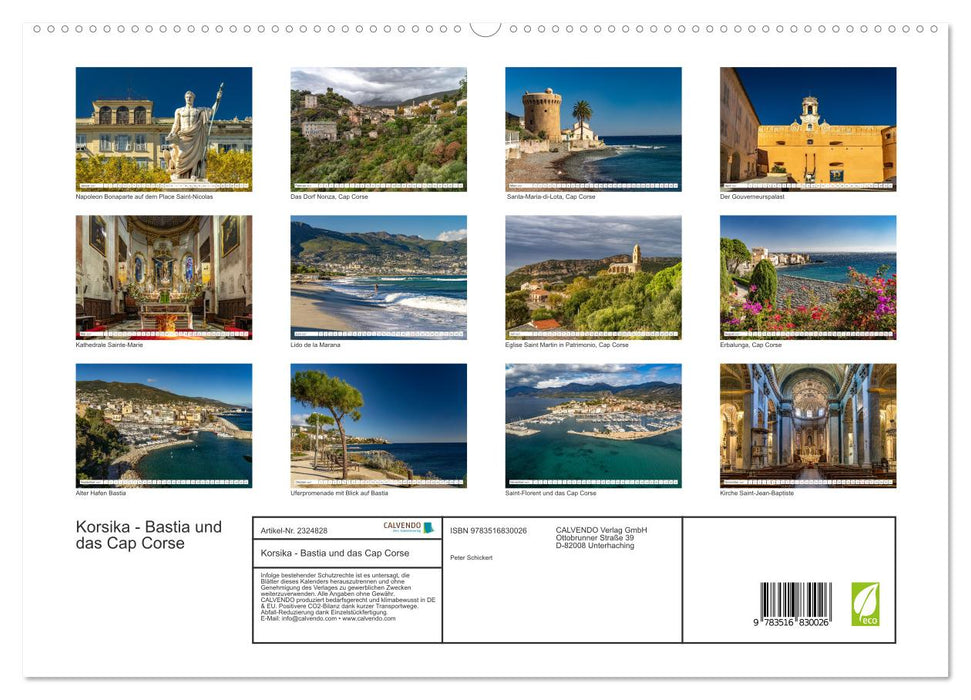Click caption 'Erbalunga, Cap Corse'

(x=751, y=344)
